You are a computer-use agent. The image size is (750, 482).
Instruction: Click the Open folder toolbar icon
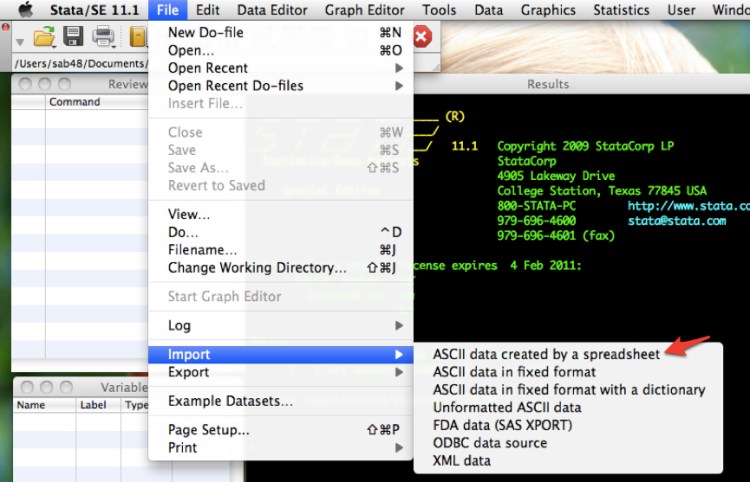(44, 37)
